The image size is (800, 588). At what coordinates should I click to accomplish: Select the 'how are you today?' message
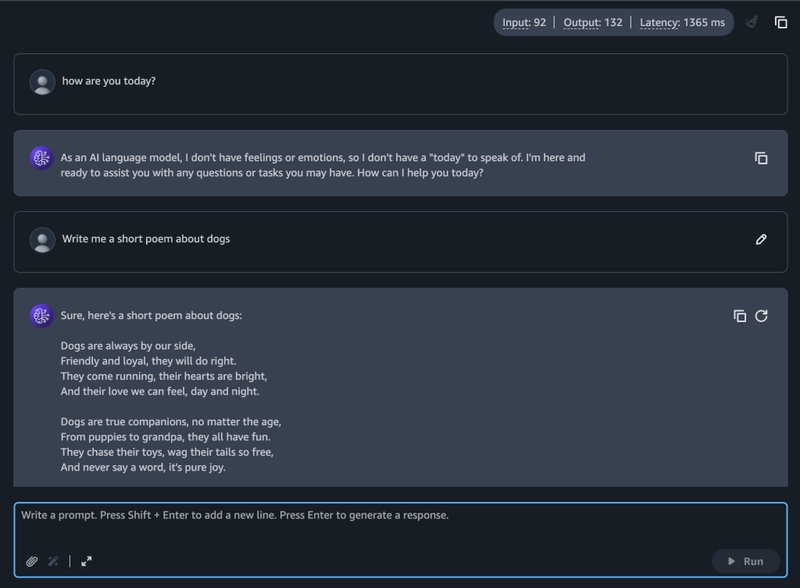coord(109,81)
